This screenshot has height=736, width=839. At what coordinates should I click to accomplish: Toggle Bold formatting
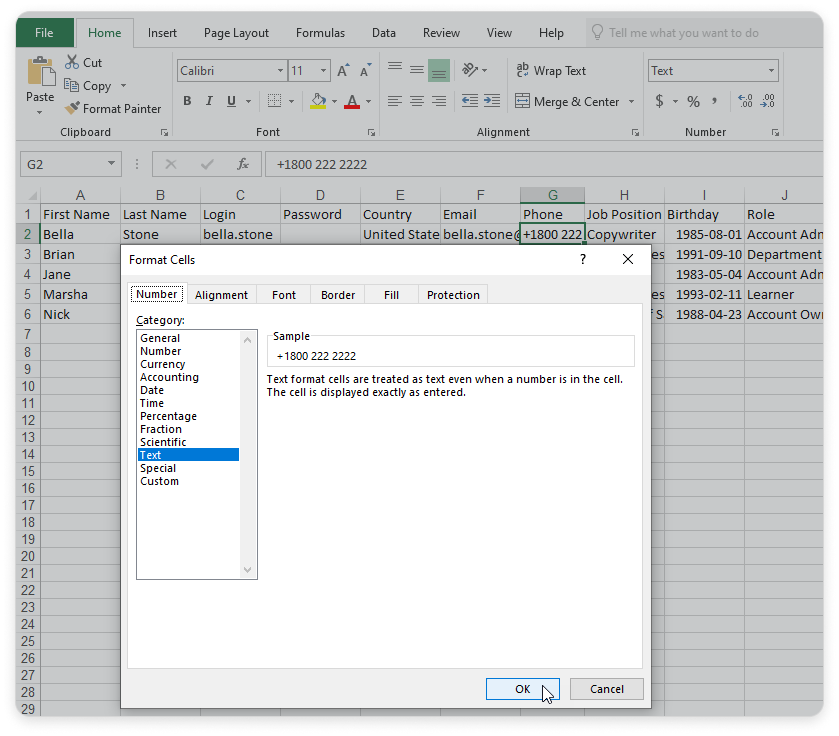[x=187, y=101]
